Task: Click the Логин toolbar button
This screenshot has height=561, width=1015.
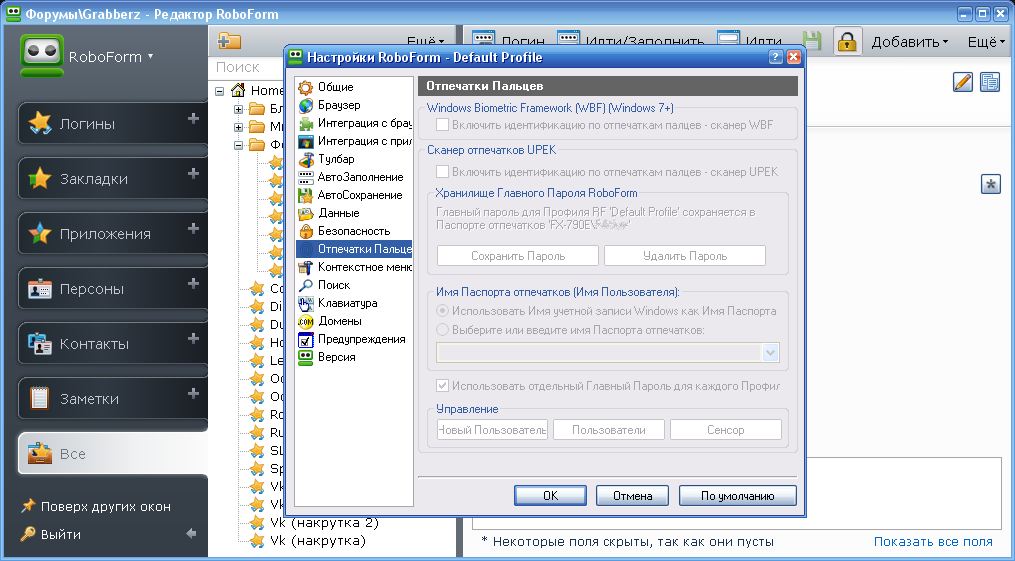Action: point(508,41)
